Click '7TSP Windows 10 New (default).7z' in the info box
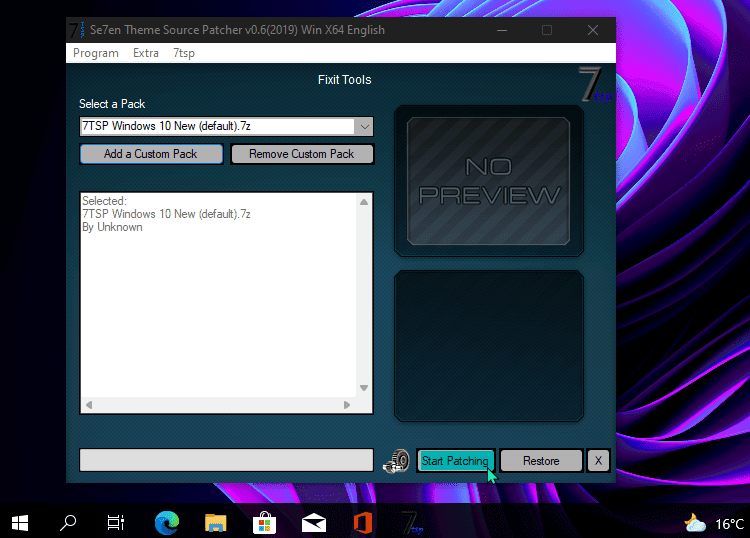750x538 pixels. coord(166,214)
